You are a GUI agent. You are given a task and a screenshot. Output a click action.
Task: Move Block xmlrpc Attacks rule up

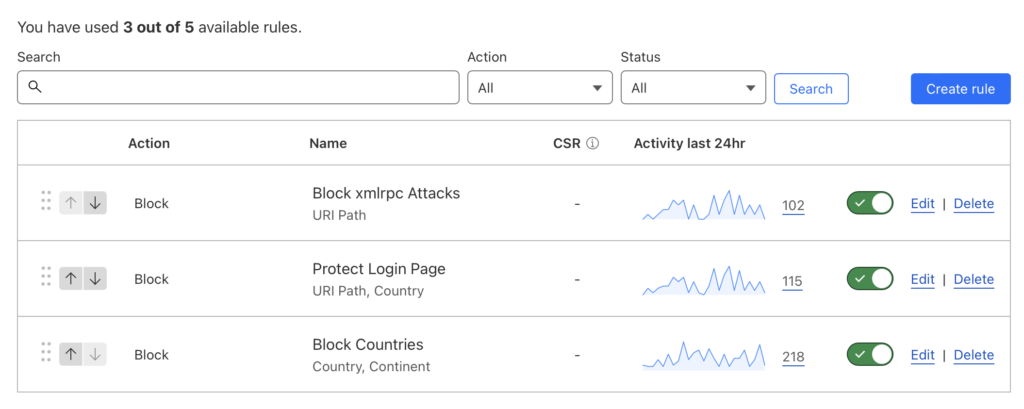71,203
